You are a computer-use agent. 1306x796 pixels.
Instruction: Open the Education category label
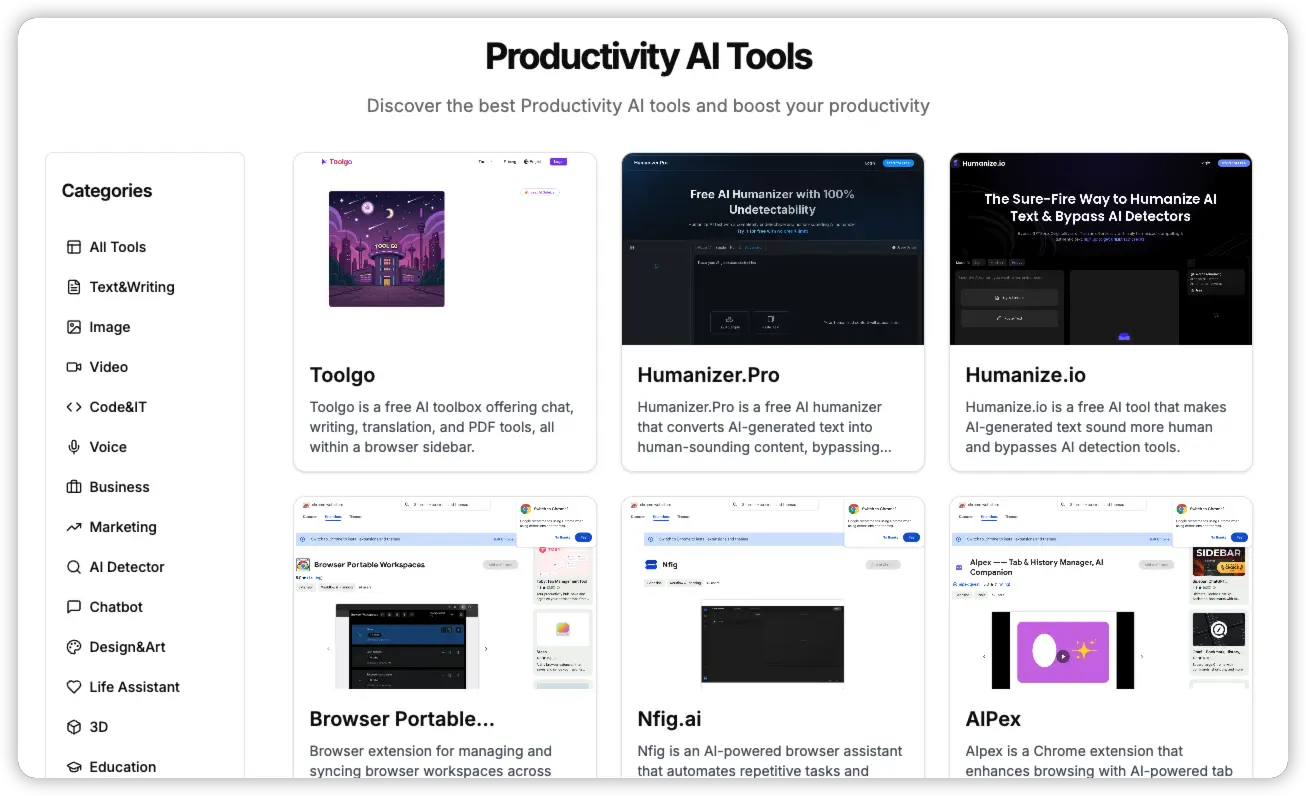pos(123,767)
